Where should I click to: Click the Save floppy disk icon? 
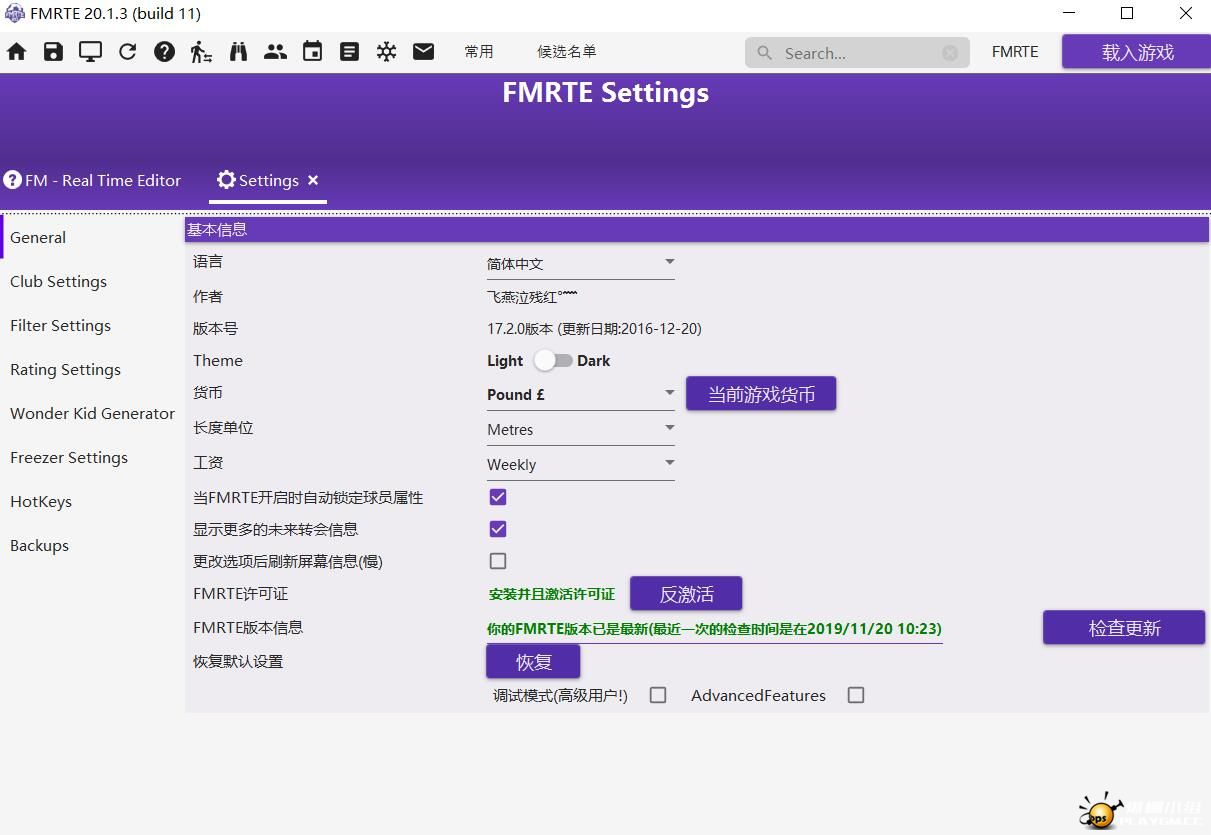click(53, 52)
